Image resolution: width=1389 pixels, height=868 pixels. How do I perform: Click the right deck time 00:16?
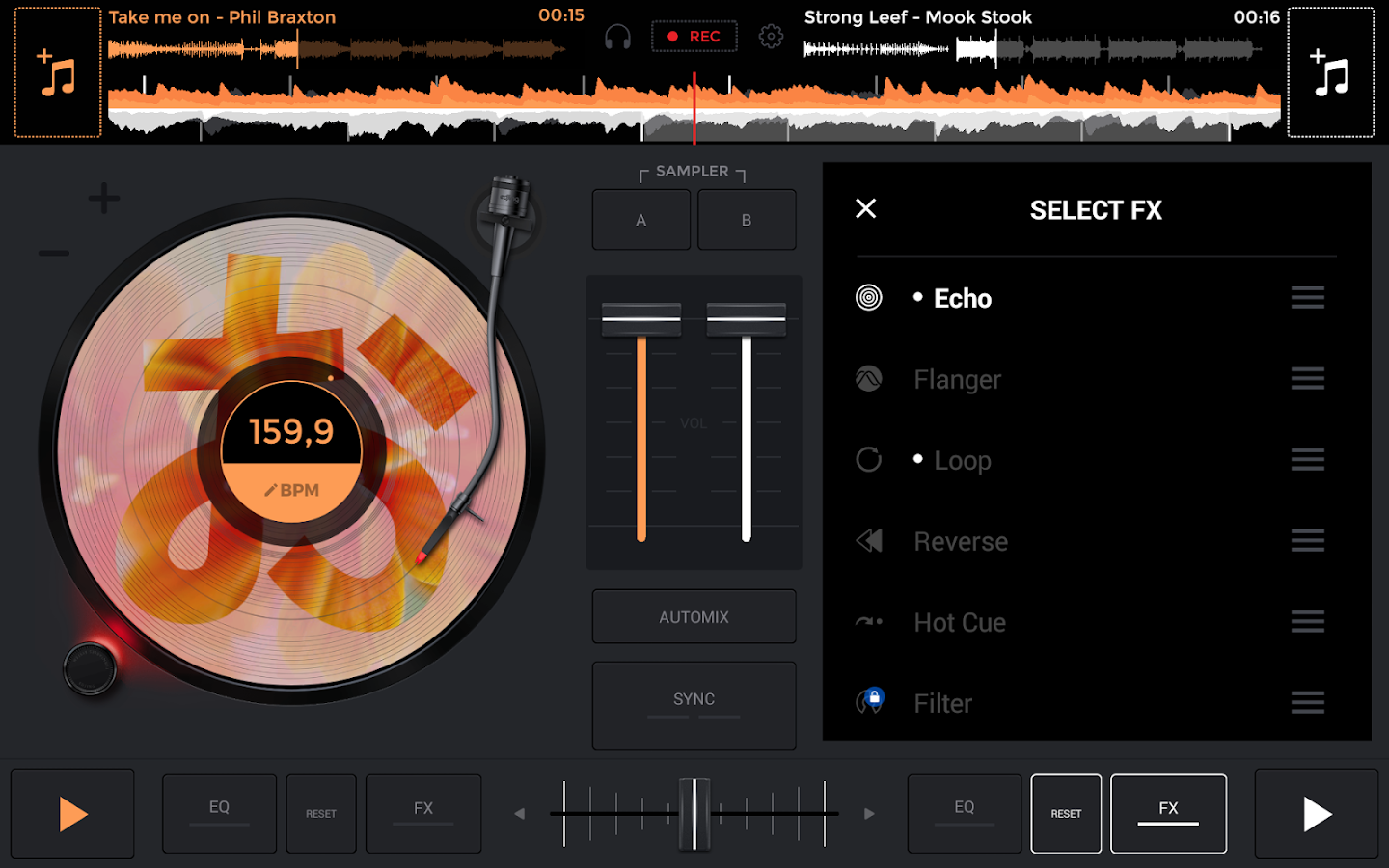click(x=1257, y=17)
